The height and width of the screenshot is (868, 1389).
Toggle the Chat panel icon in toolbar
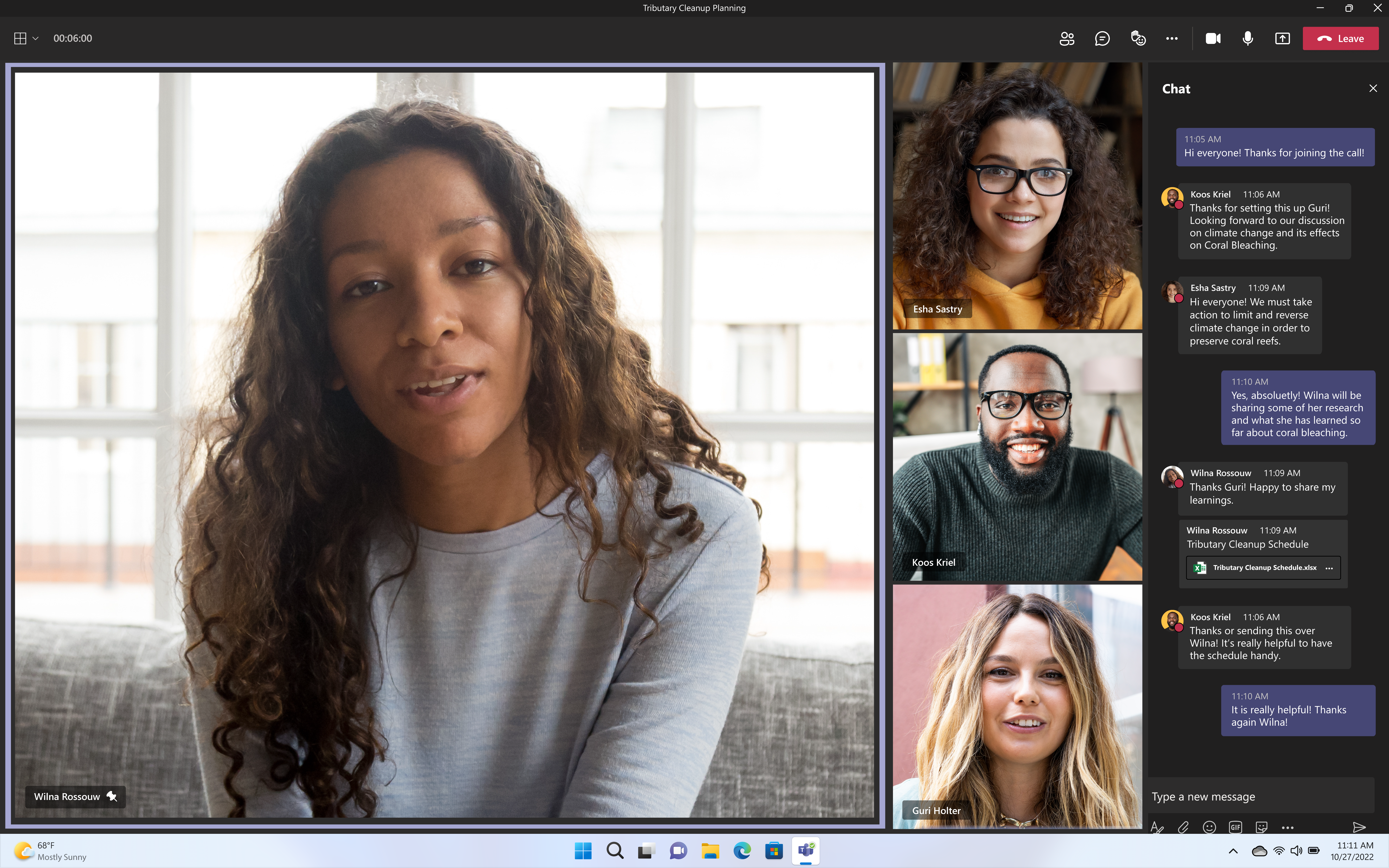point(1102,39)
